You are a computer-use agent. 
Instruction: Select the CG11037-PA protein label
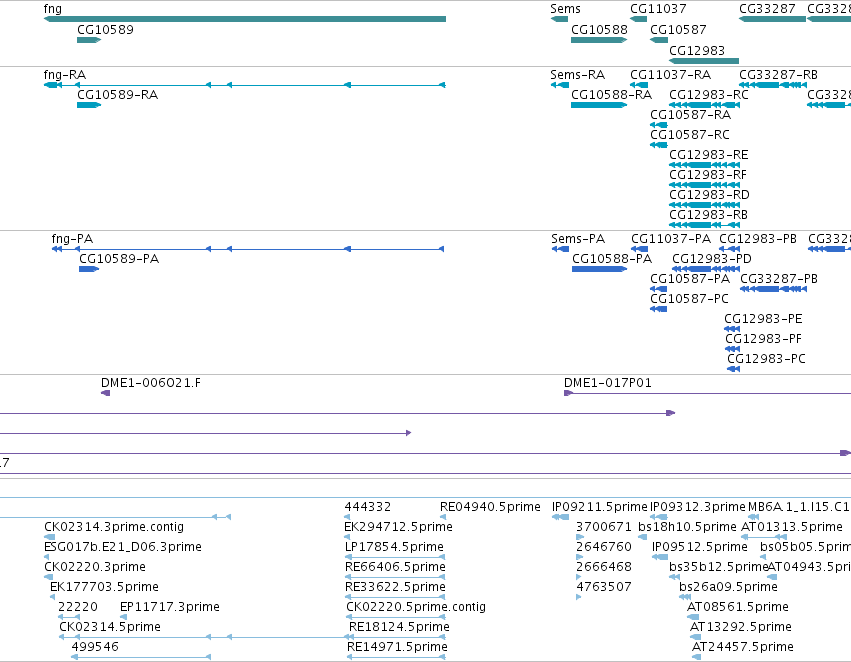click(x=671, y=239)
